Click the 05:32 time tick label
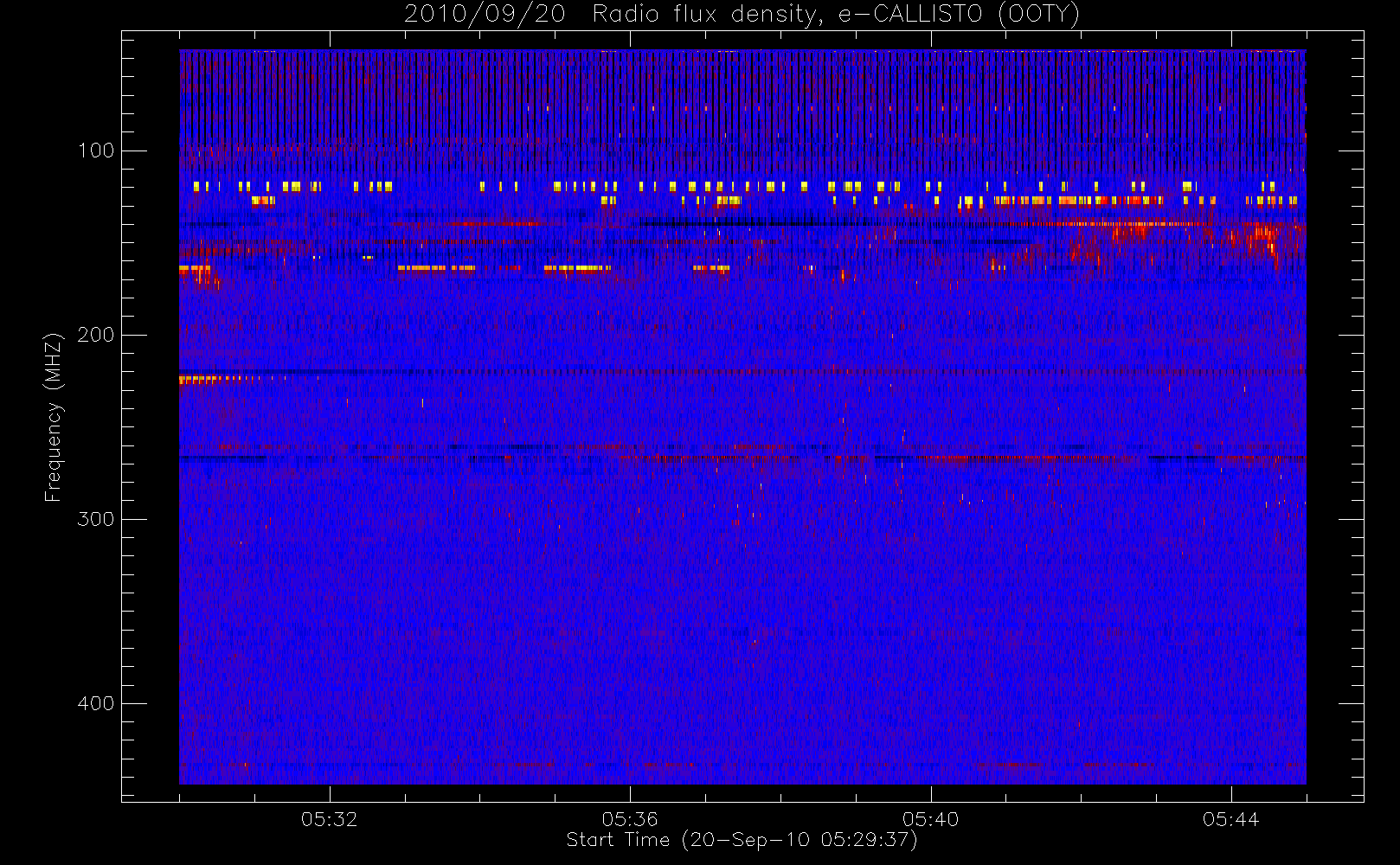1400x865 pixels. tap(330, 819)
